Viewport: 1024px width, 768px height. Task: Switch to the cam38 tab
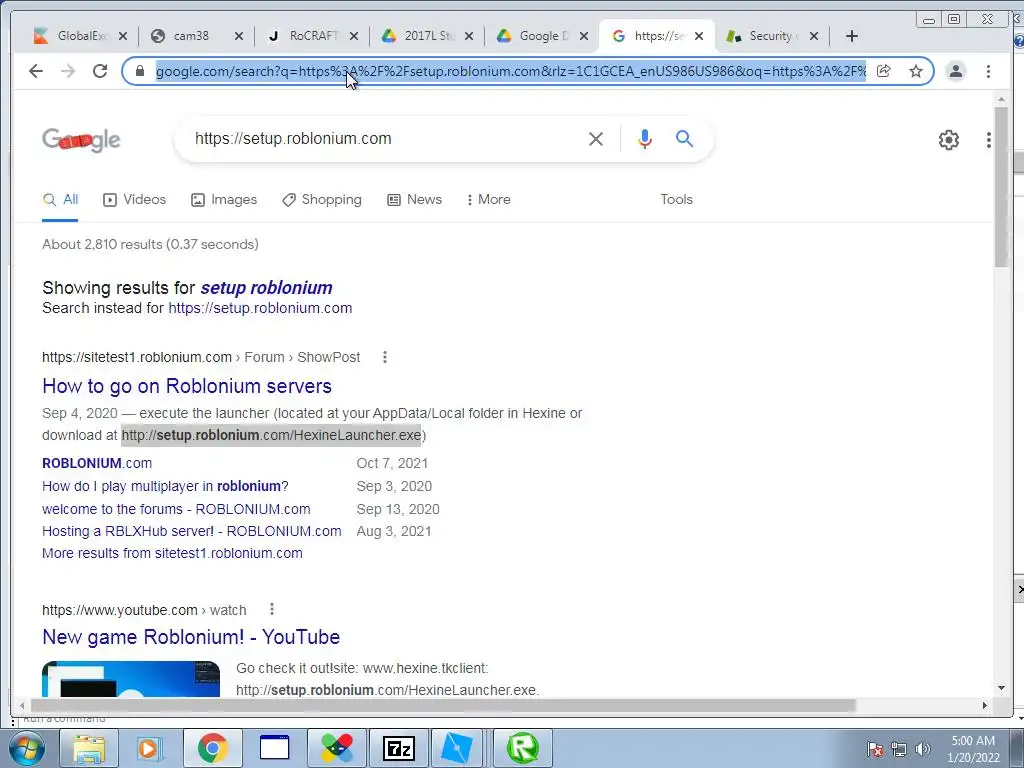click(x=189, y=36)
